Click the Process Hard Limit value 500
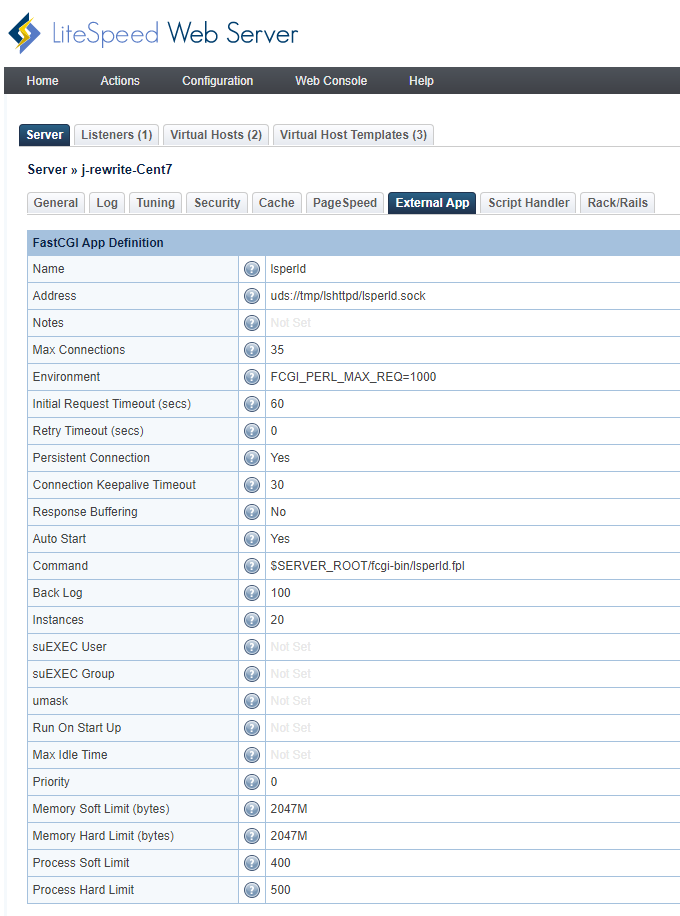This screenshot has width=680, height=916. coord(280,890)
